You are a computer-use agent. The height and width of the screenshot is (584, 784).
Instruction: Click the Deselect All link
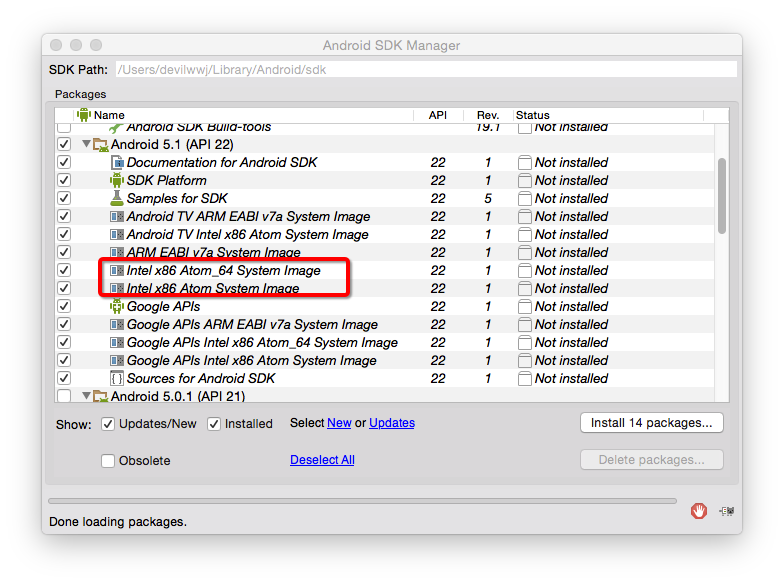322,460
